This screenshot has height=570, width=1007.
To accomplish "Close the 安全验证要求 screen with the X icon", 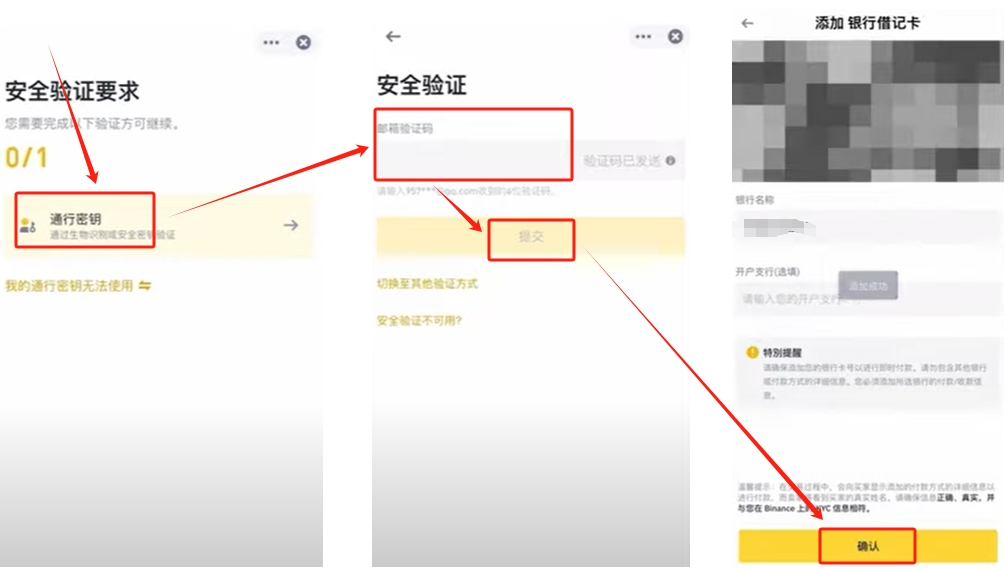I will tap(303, 42).
